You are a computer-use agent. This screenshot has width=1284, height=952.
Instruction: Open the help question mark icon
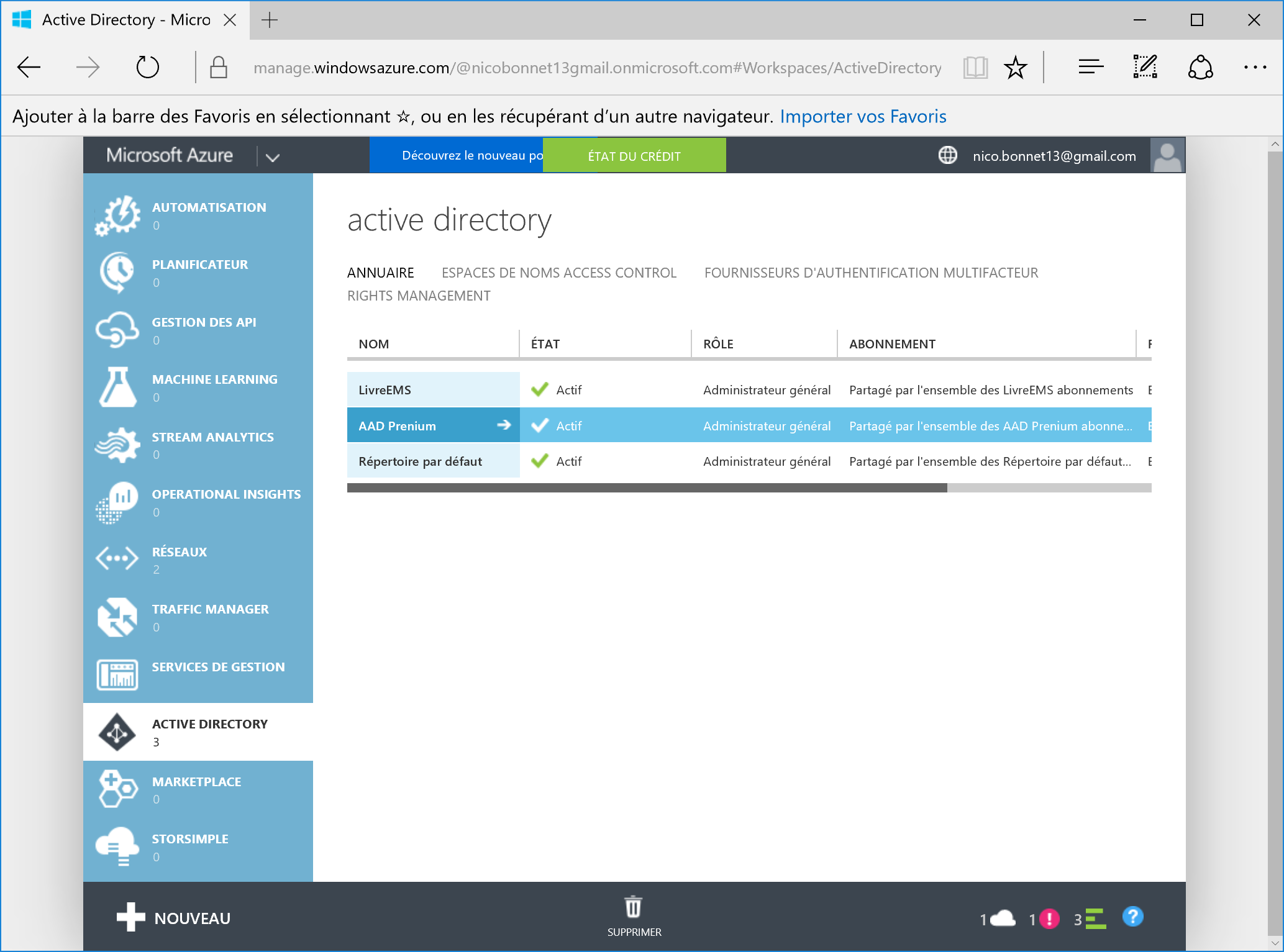(x=1132, y=917)
